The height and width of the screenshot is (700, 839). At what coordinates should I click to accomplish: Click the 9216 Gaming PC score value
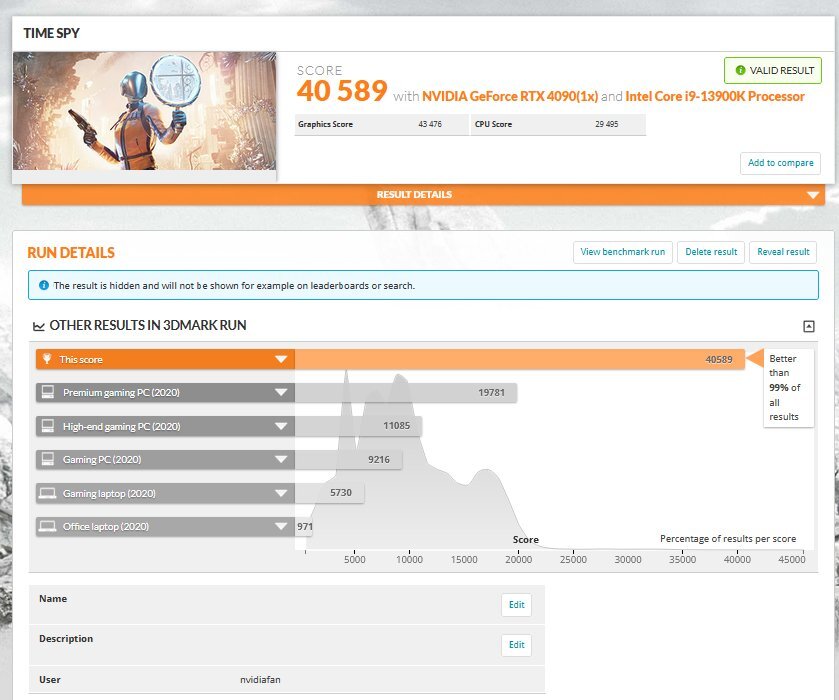pyautogui.click(x=379, y=459)
